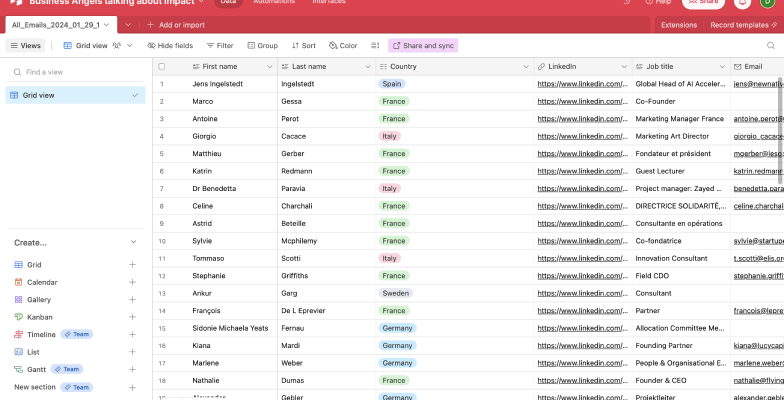
Task: Select the All_Emails_2024_01_29_1 table tab
Action: point(56,24)
